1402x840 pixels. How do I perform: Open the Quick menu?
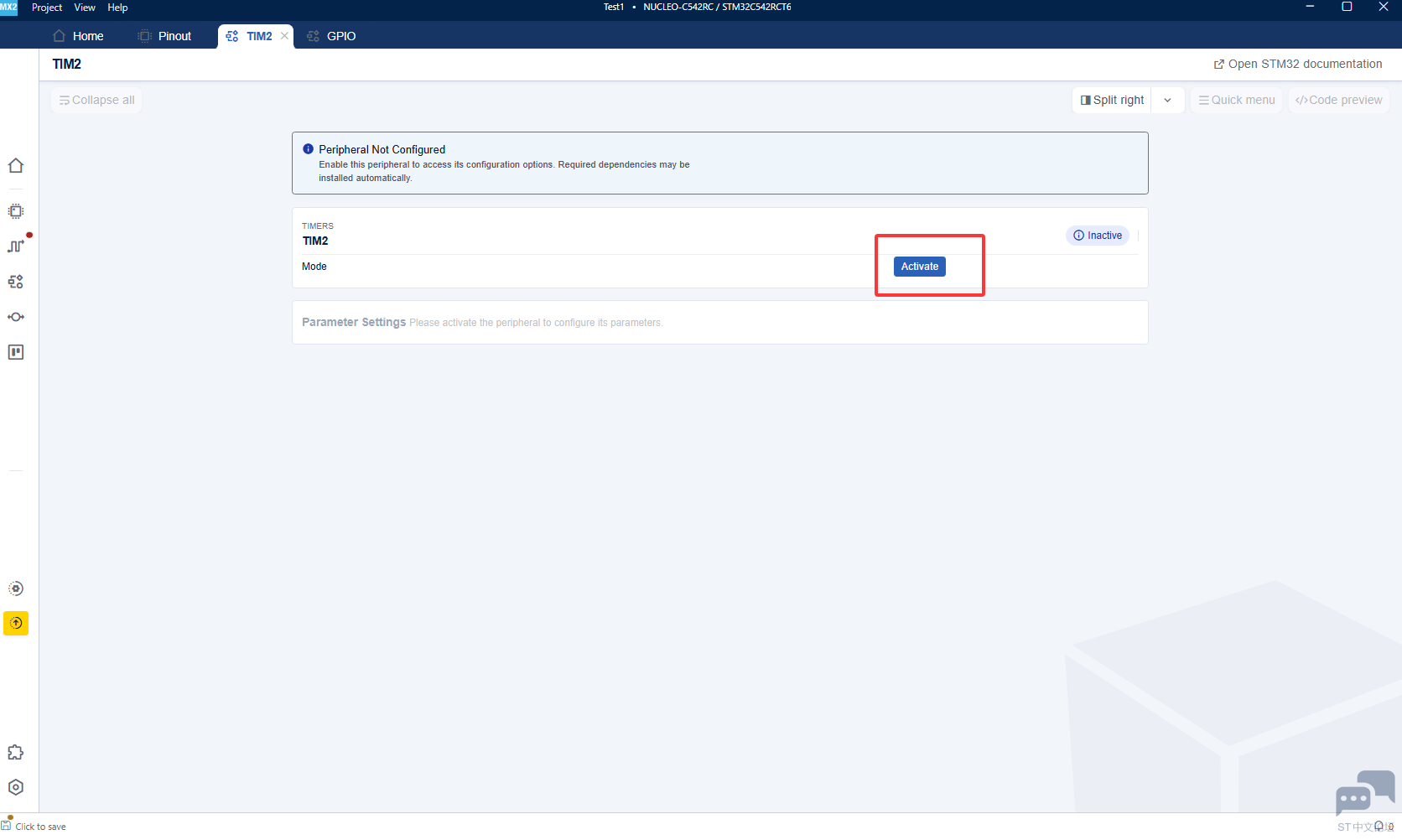[x=1237, y=100]
